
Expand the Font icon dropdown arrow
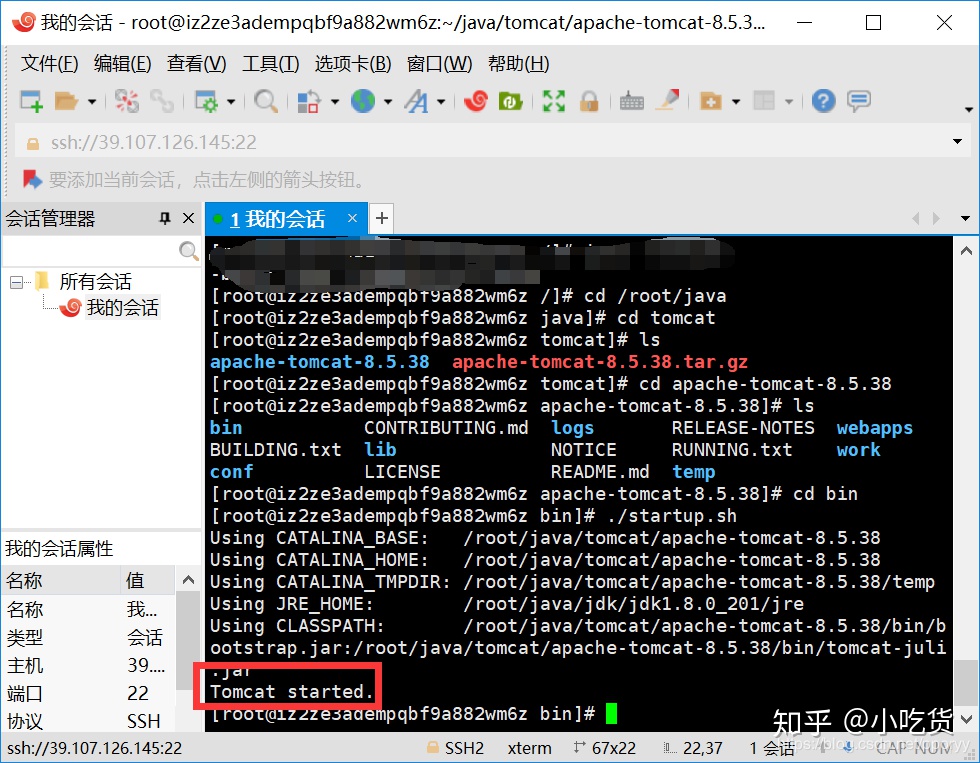pyautogui.click(x=441, y=101)
